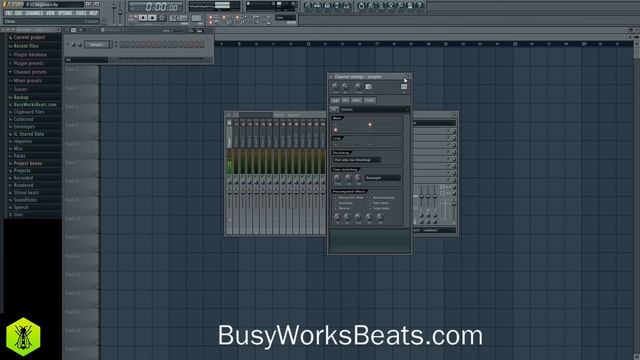Click the Sampler channel button in step sequencer
Image resolution: width=640 pixels, height=360 pixels.
tap(97, 44)
